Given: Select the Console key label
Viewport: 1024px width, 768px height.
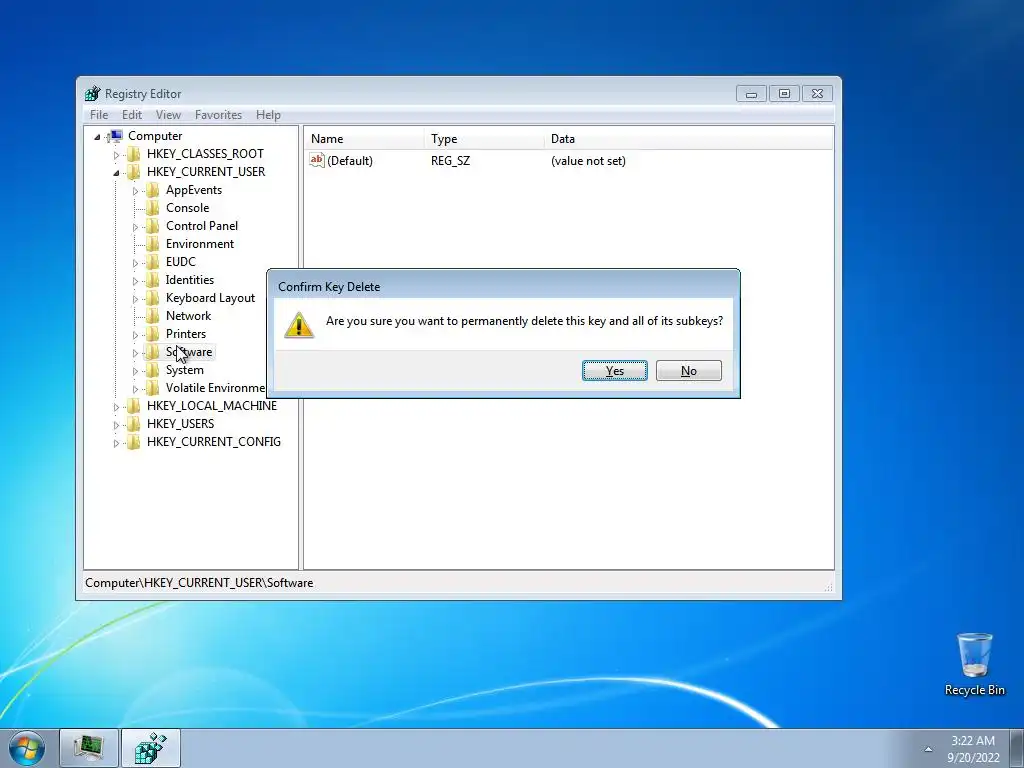Looking at the screenshot, I should click(x=187, y=208).
